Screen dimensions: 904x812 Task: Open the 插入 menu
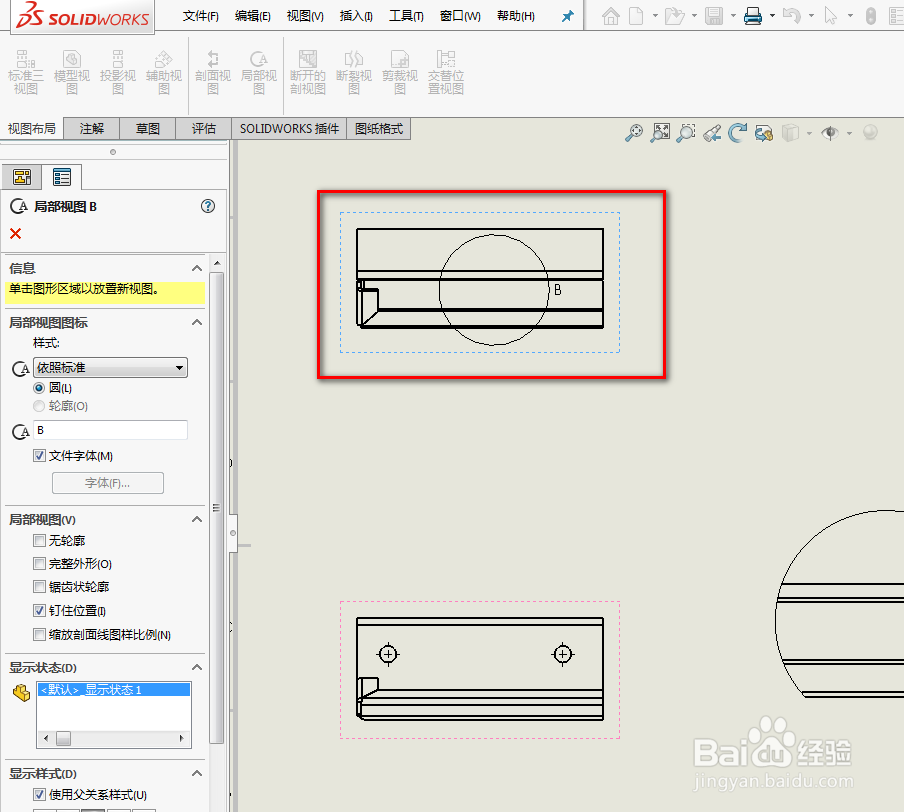click(x=356, y=16)
